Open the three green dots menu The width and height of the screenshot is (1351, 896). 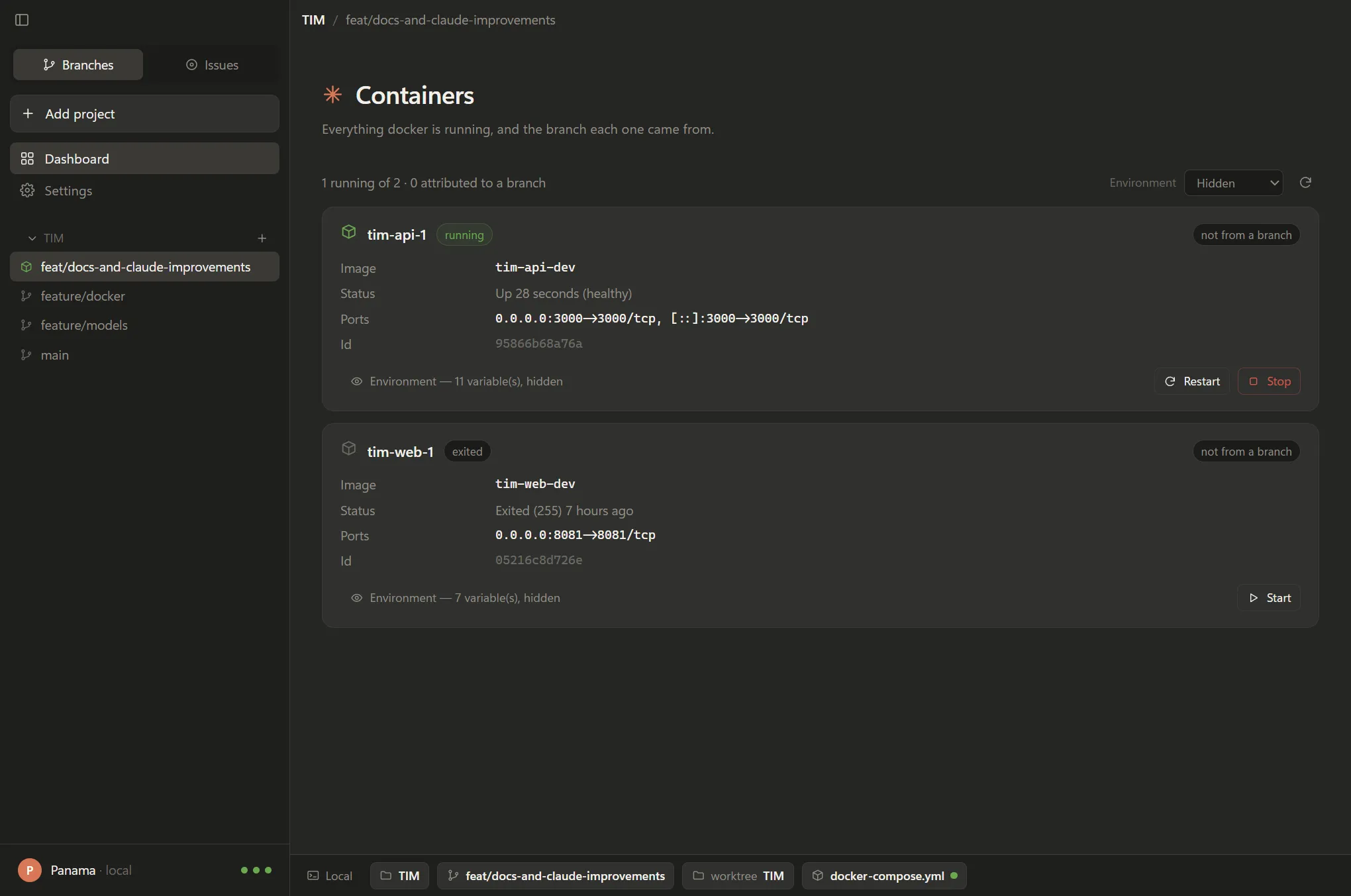pos(256,870)
